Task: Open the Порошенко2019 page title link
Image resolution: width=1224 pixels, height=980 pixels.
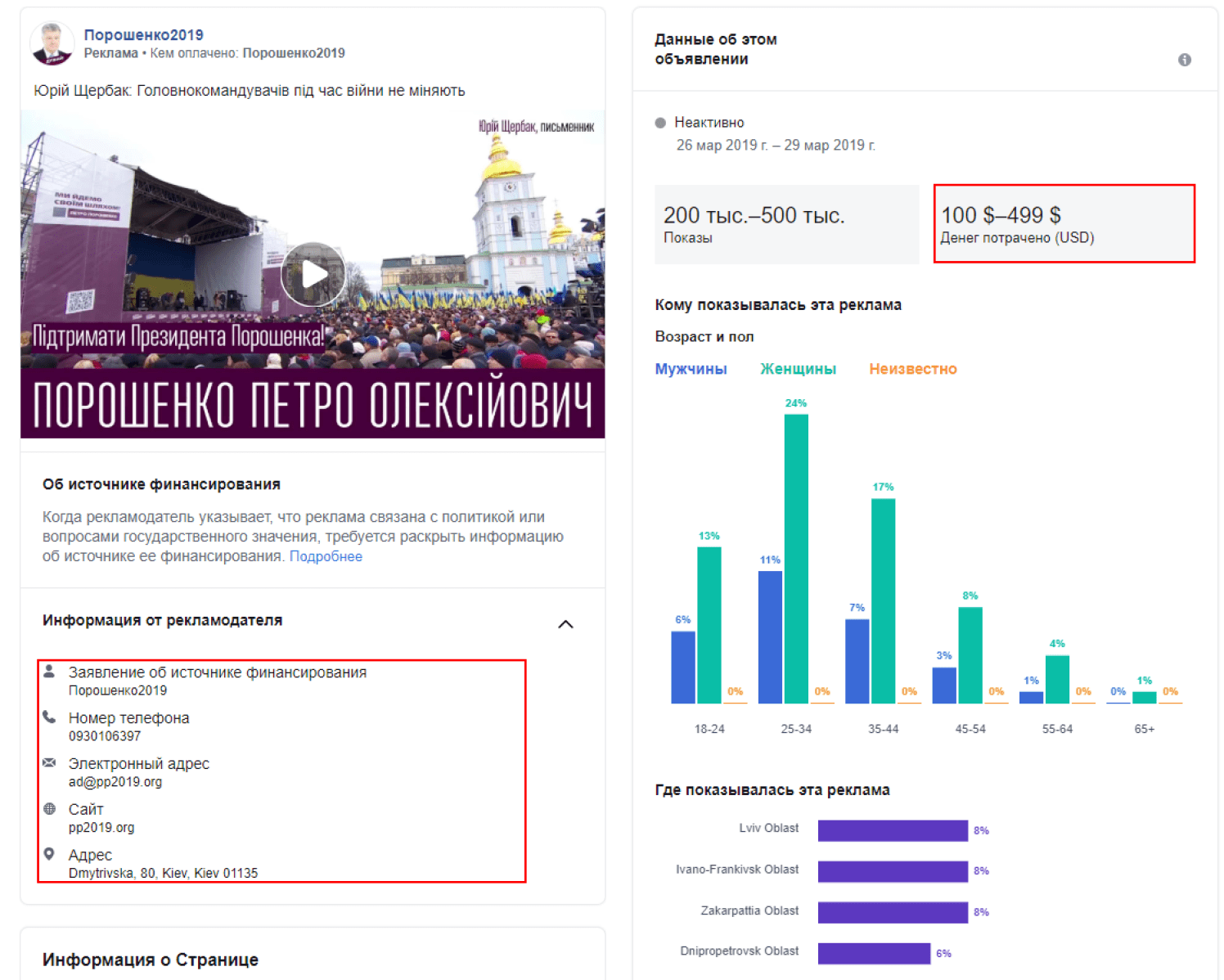Action: 144,34
